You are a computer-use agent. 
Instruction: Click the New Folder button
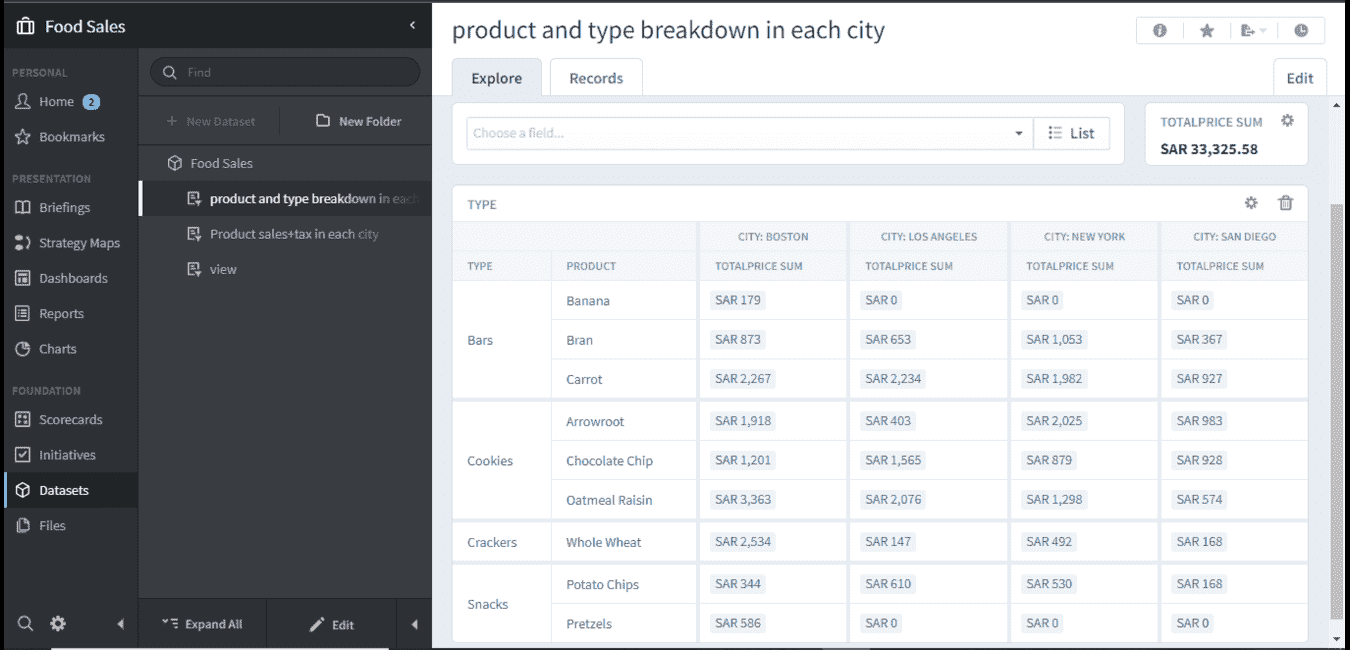click(358, 121)
